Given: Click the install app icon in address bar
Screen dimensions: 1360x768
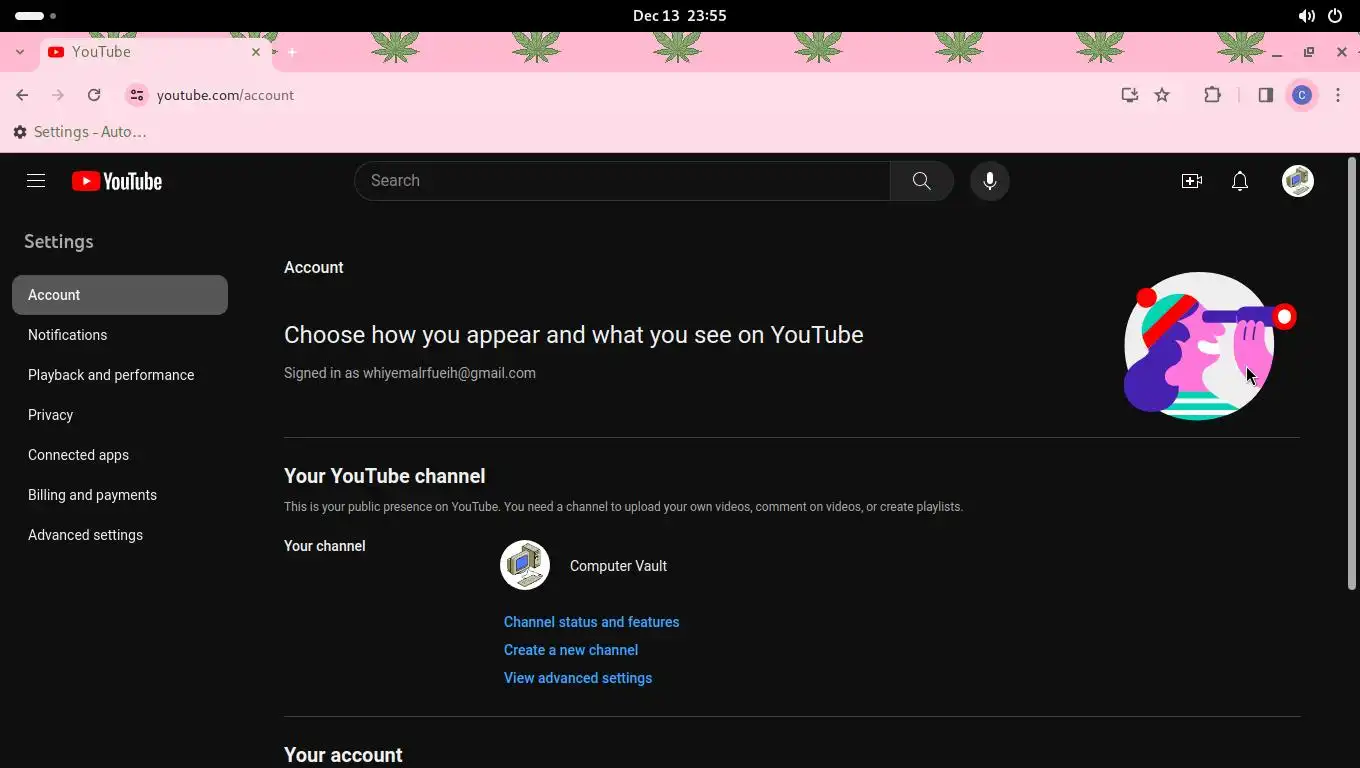Looking at the screenshot, I should (x=1130, y=95).
